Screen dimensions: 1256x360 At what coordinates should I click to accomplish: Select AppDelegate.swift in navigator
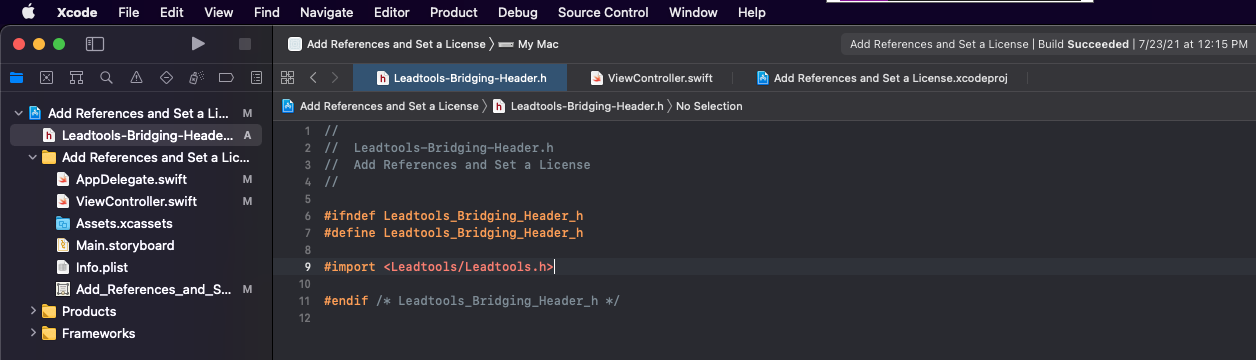[x=136, y=179]
